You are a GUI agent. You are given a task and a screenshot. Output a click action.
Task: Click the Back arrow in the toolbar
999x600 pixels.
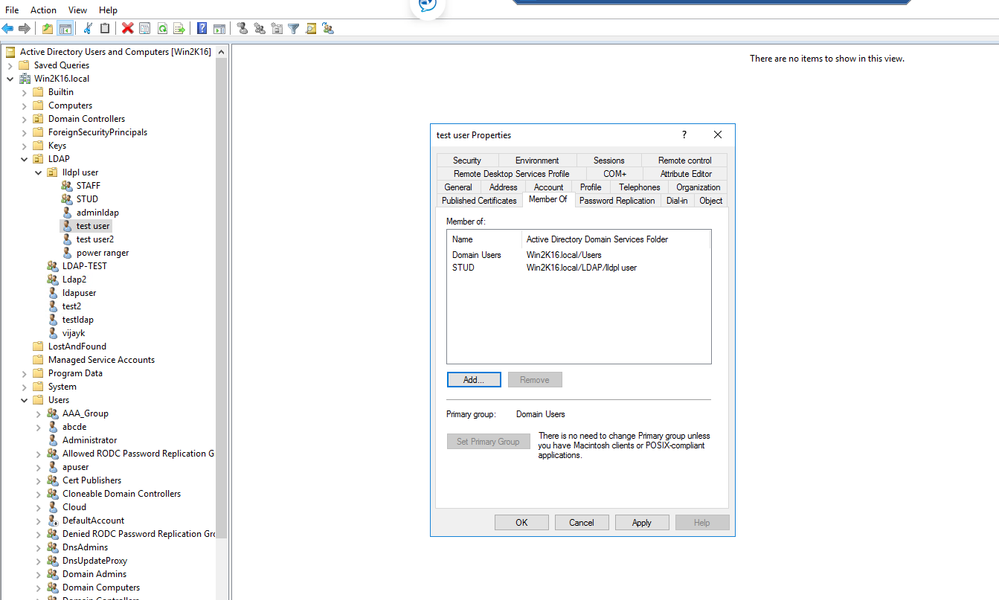pos(8,29)
